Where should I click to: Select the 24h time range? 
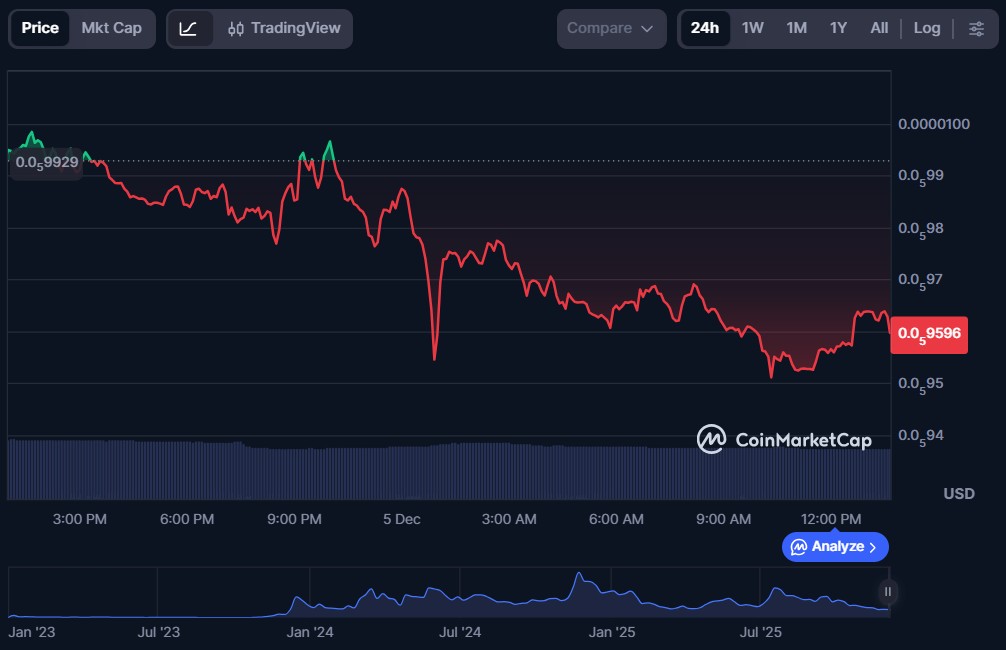(x=704, y=28)
